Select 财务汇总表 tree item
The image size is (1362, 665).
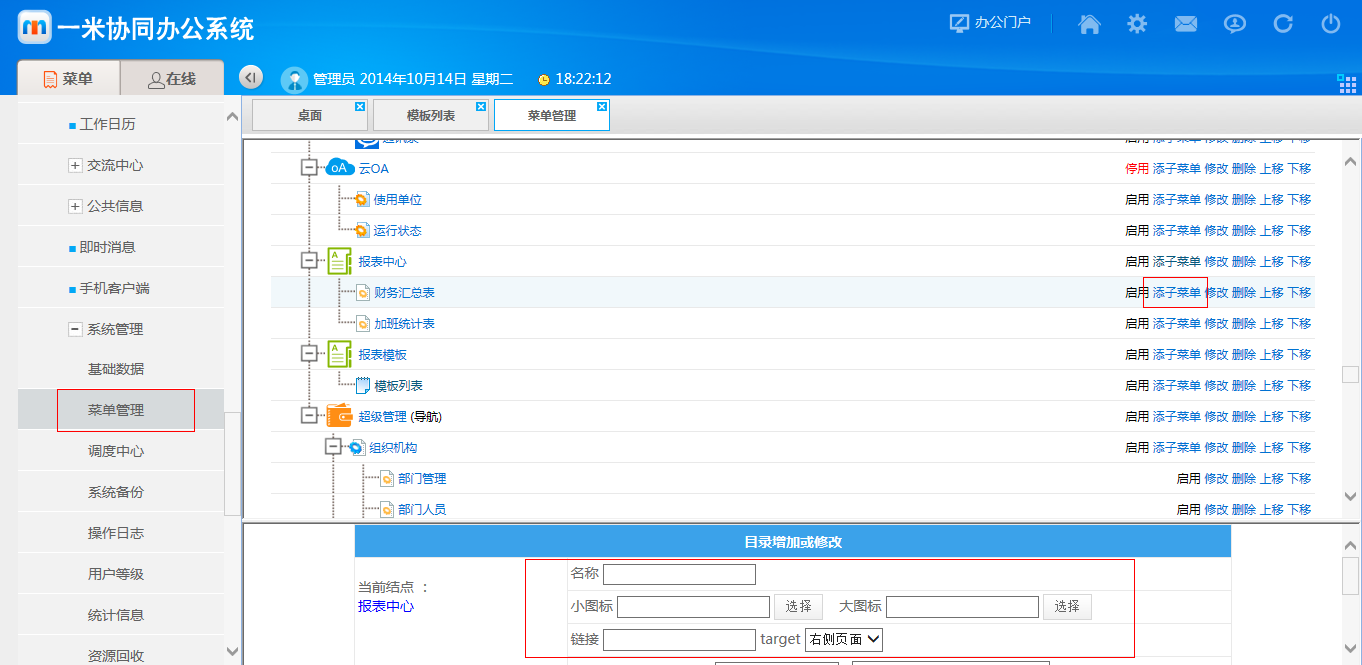click(x=404, y=293)
